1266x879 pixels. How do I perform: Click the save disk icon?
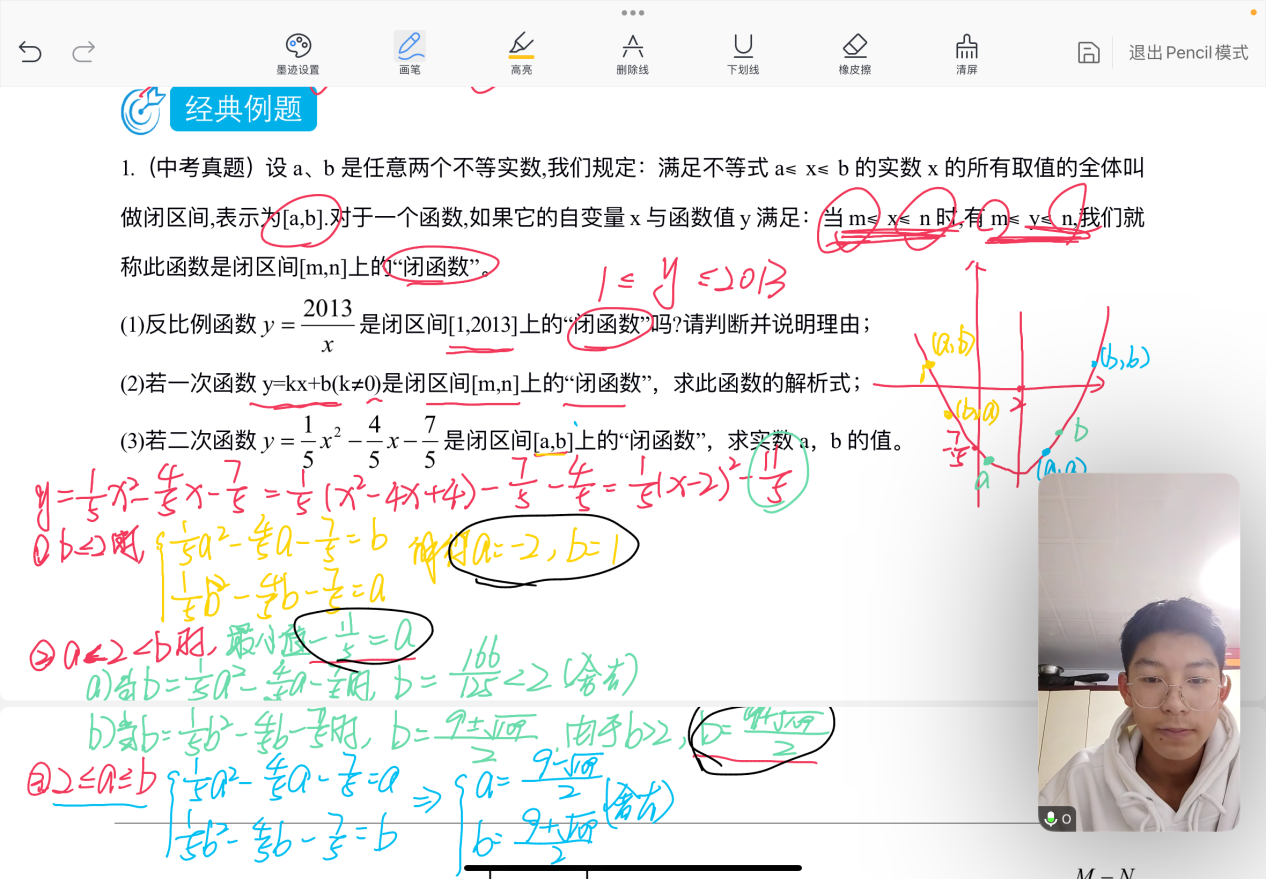[1089, 53]
